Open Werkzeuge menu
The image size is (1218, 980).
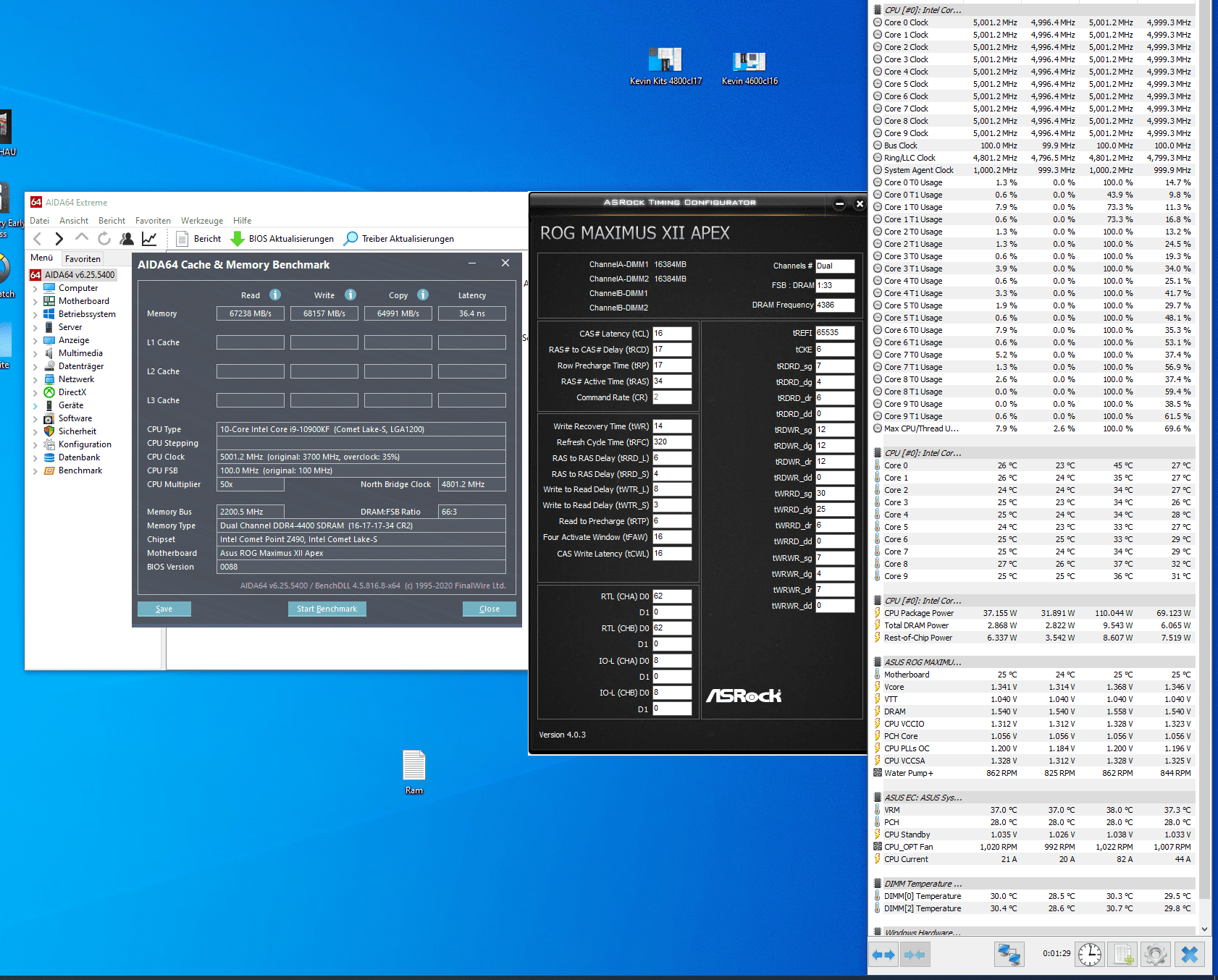point(202,221)
